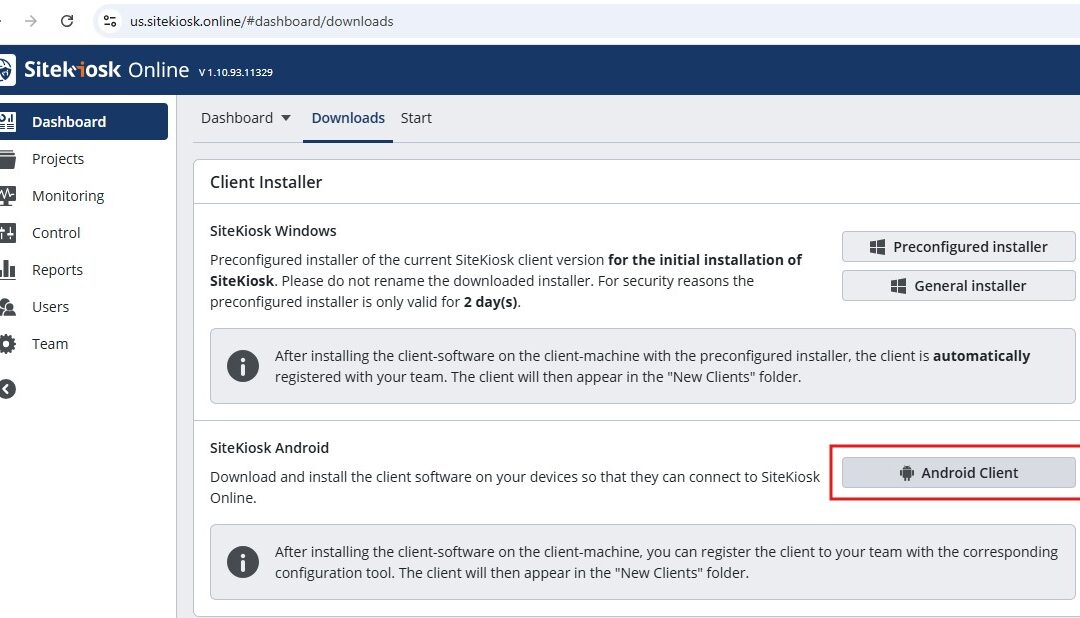This screenshot has height=618, width=1080.
Task: Reload the page in browser
Action: coord(67,21)
